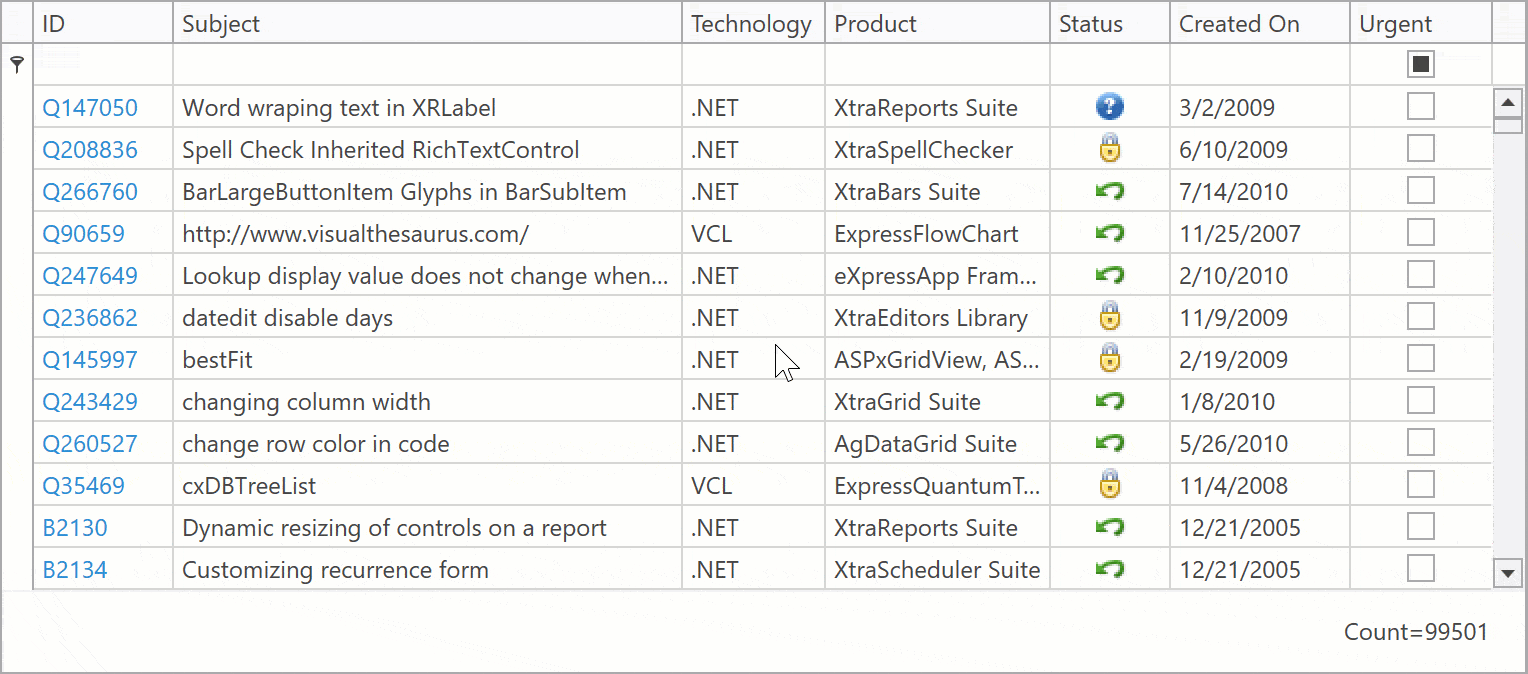Image resolution: width=1528 pixels, height=674 pixels.
Task: Click green arrow status icon on Q260527 row
Action: pyautogui.click(x=1109, y=443)
